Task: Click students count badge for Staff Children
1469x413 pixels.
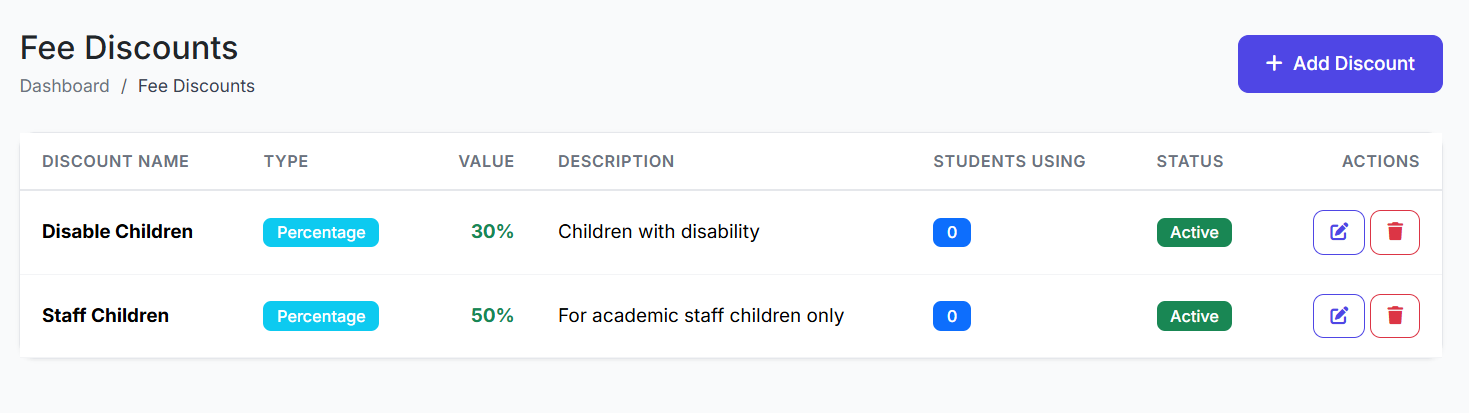Action: tap(952, 316)
